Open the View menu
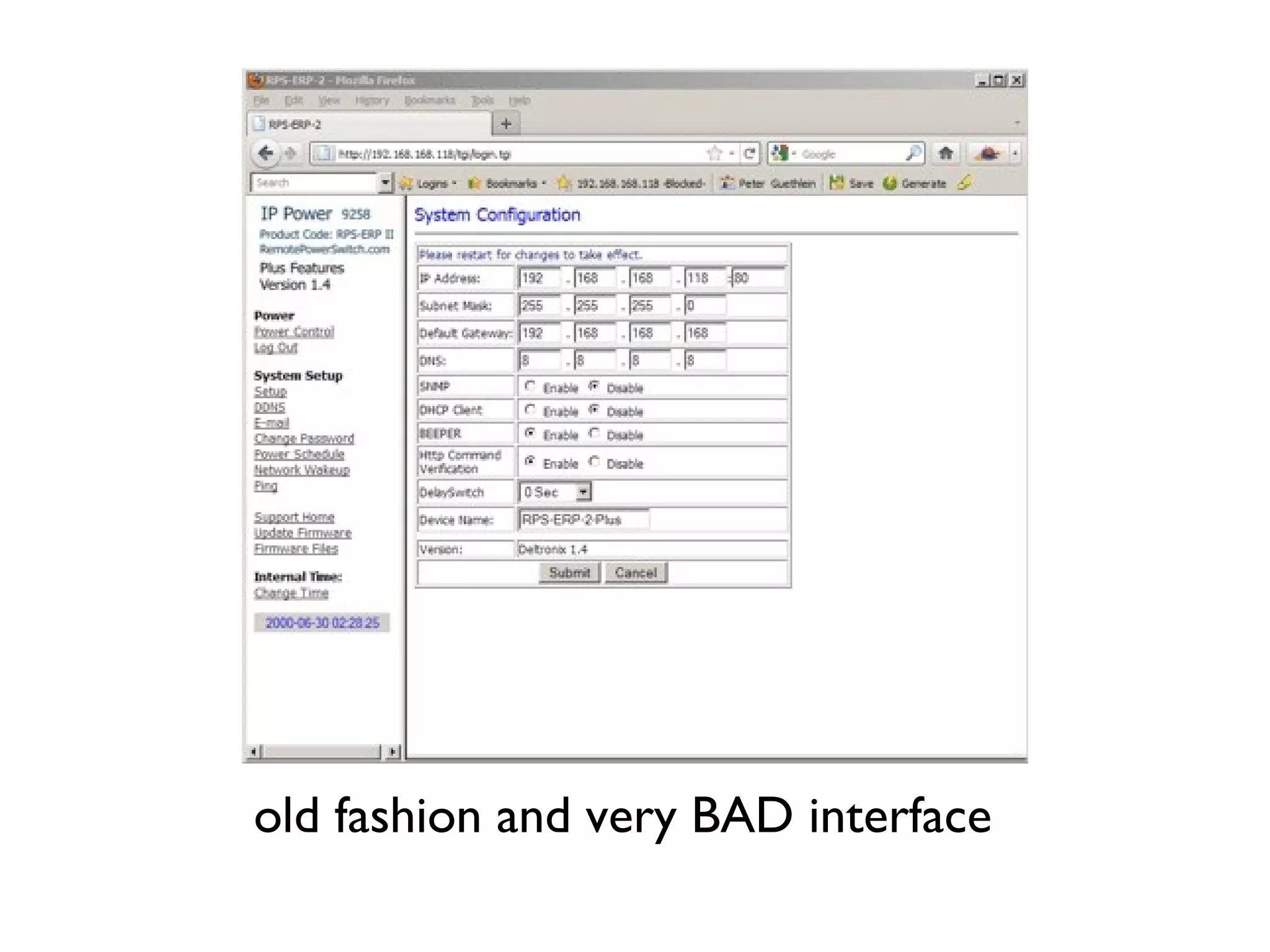Screen dimensions: 1270x952 point(329,100)
